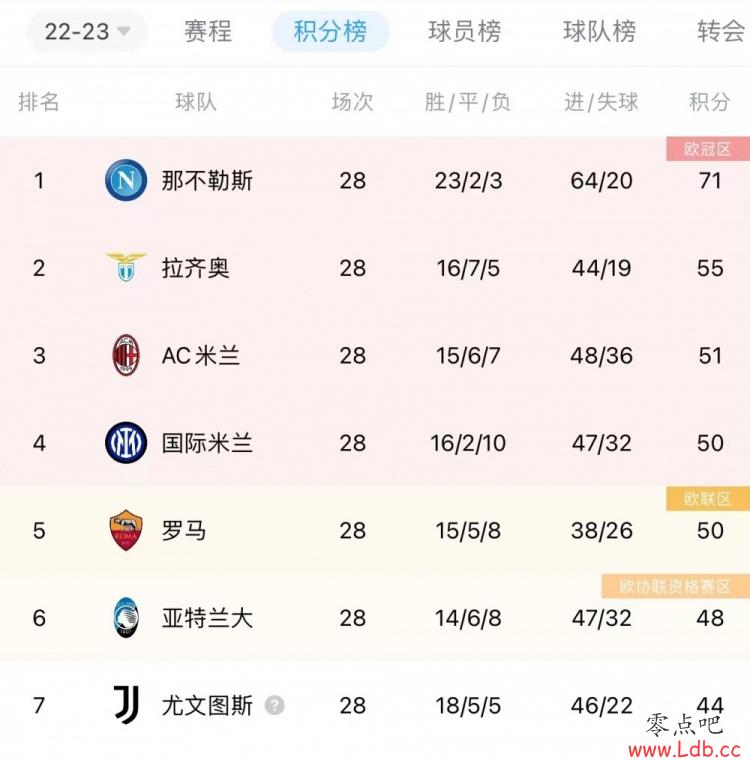Click the 欧协联资格赛区 zone label
Image resolution: width=750 pixels, height=760 pixels.
pyautogui.click(x=675, y=586)
